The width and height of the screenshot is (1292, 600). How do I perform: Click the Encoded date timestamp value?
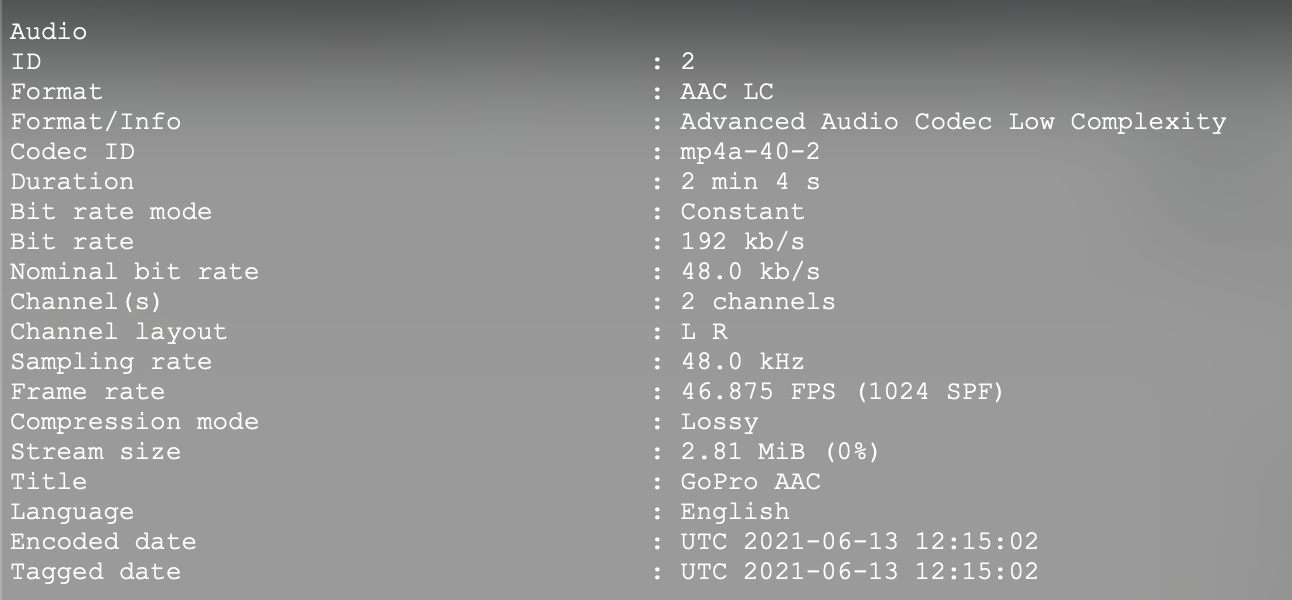point(859,542)
